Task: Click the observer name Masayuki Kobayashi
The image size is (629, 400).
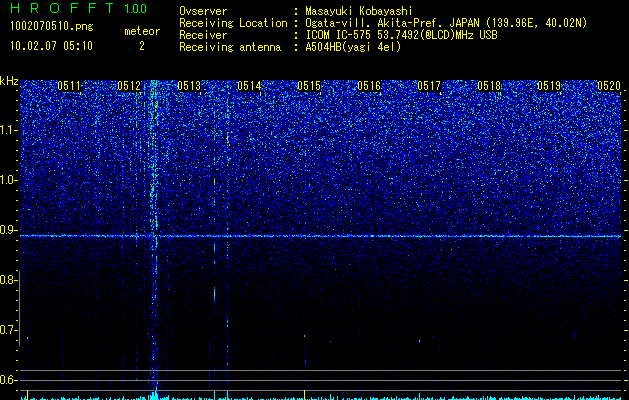Action: (359, 11)
